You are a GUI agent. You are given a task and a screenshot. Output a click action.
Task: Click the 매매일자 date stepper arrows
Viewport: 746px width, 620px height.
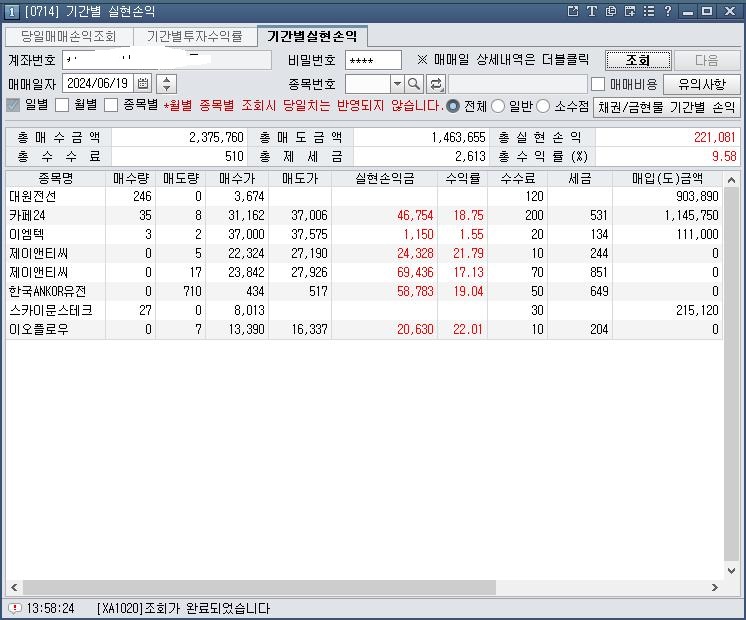click(167, 84)
